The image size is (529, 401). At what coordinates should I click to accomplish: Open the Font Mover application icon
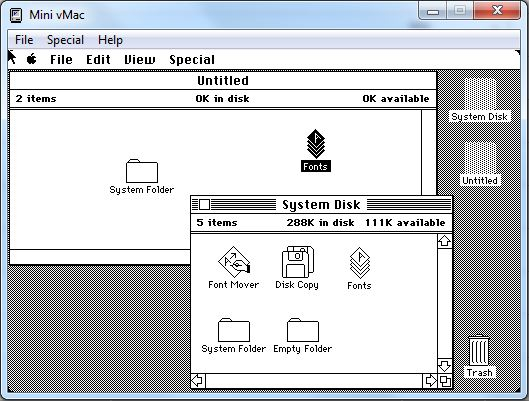click(234, 262)
